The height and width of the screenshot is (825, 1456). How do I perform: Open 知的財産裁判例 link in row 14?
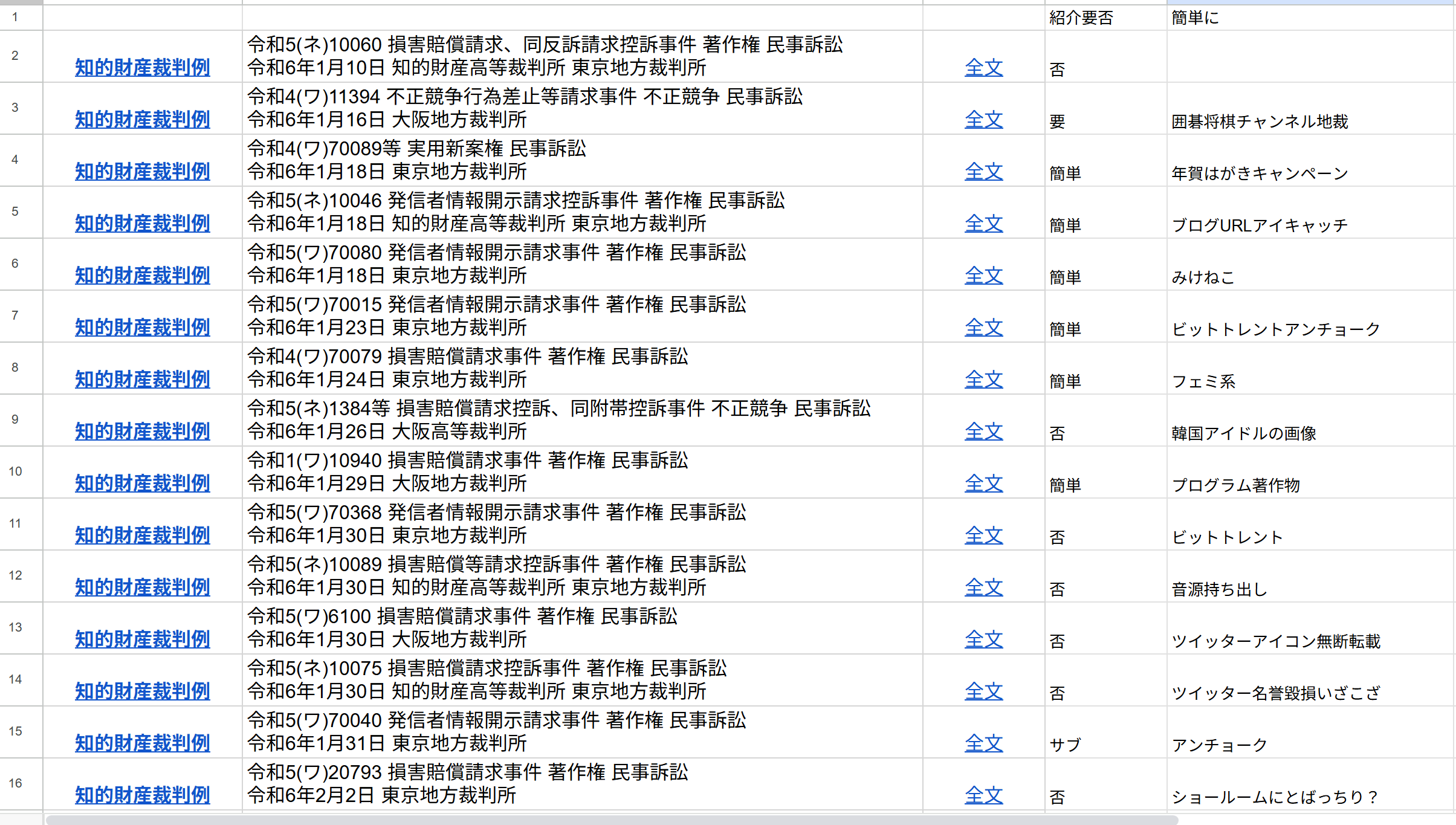pos(142,691)
